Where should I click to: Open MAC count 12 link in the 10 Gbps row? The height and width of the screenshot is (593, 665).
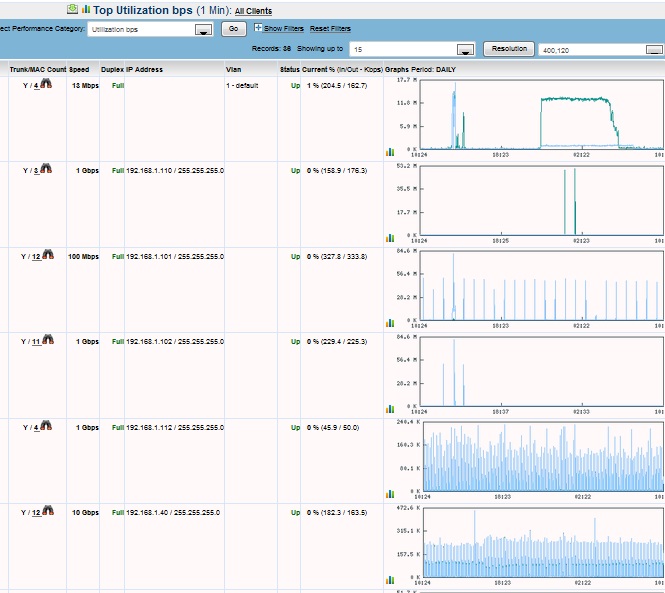[x=36, y=512]
